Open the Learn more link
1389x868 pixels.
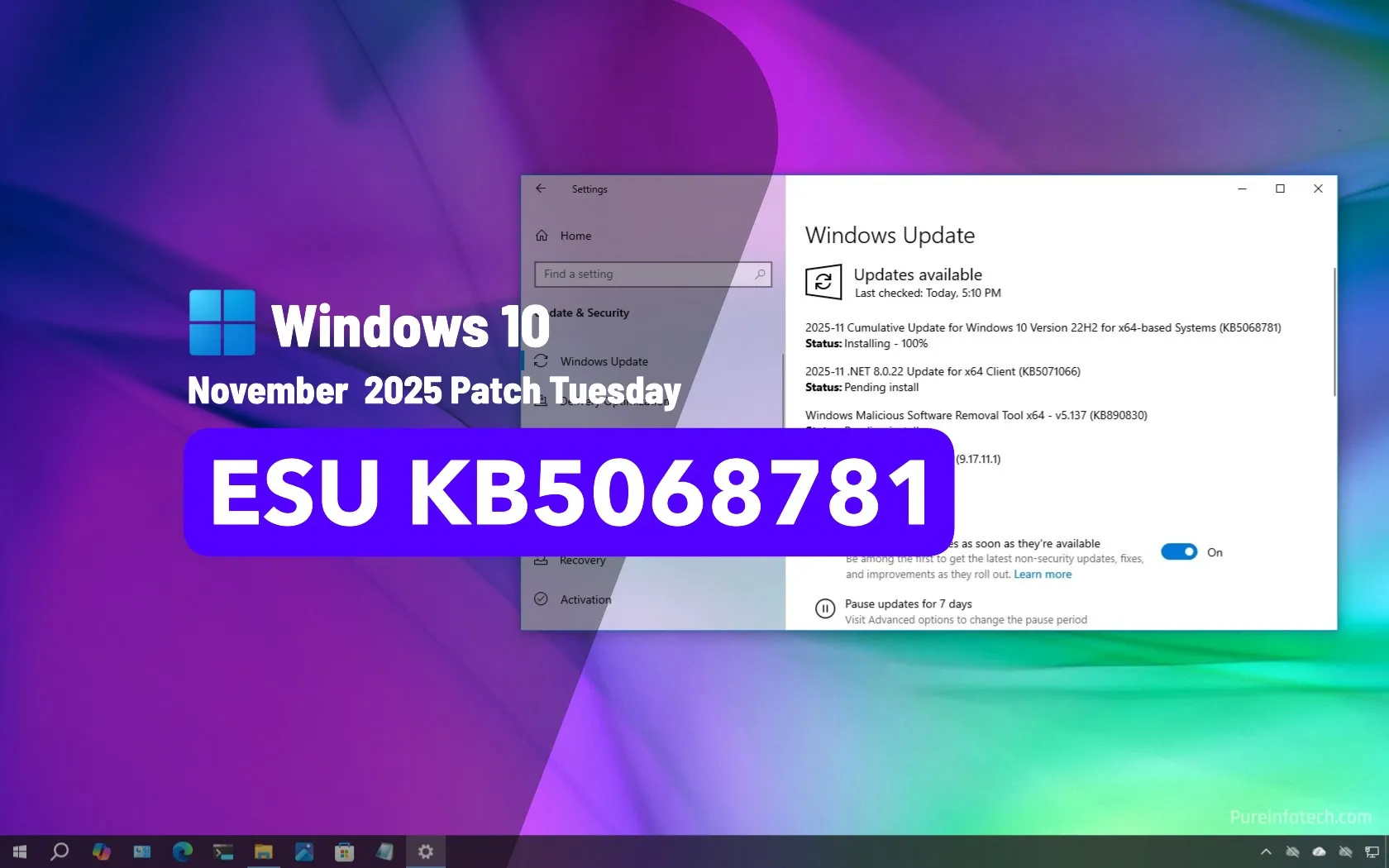tap(1042, 574)
